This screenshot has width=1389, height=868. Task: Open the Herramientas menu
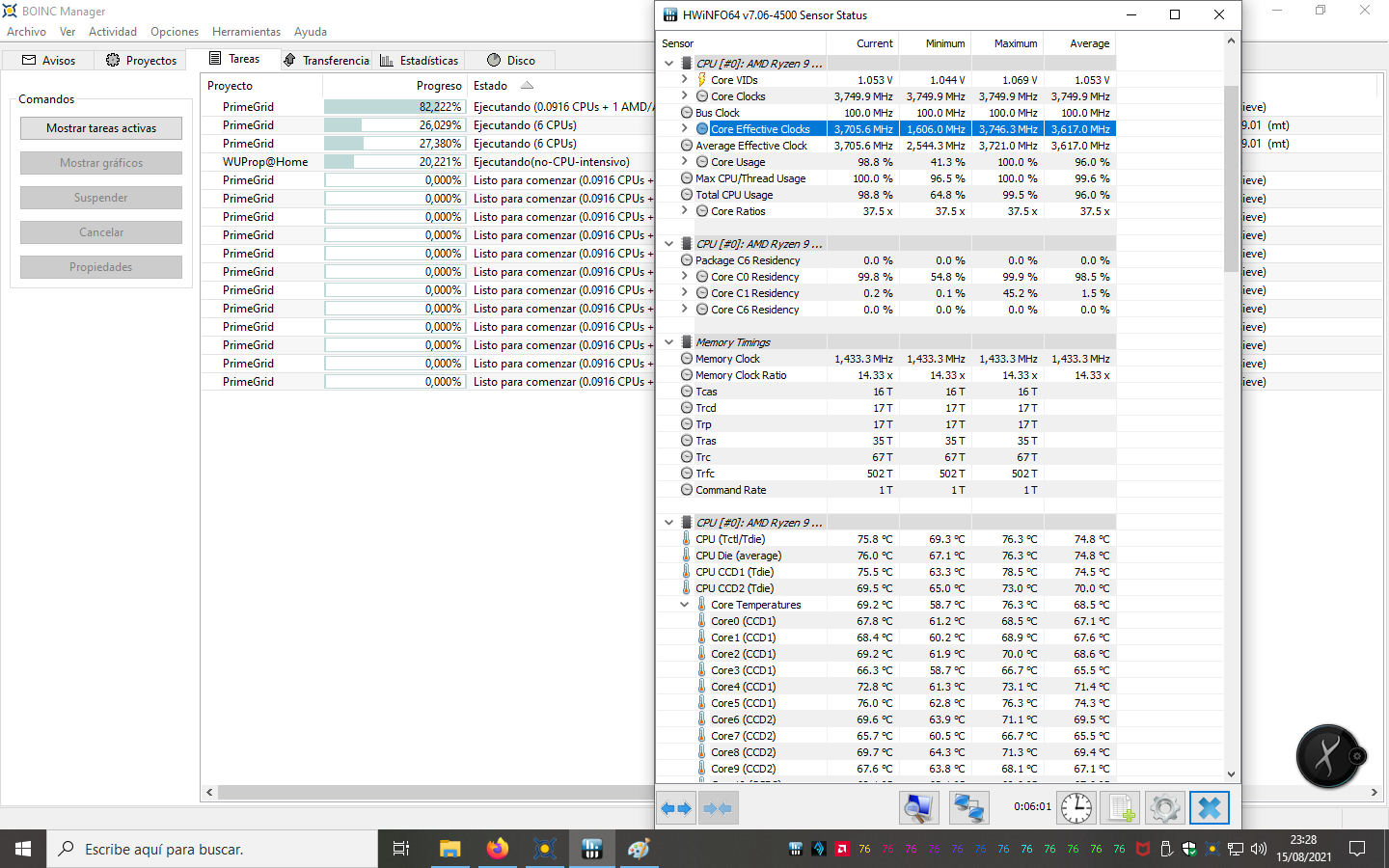(x=246, y=32)
